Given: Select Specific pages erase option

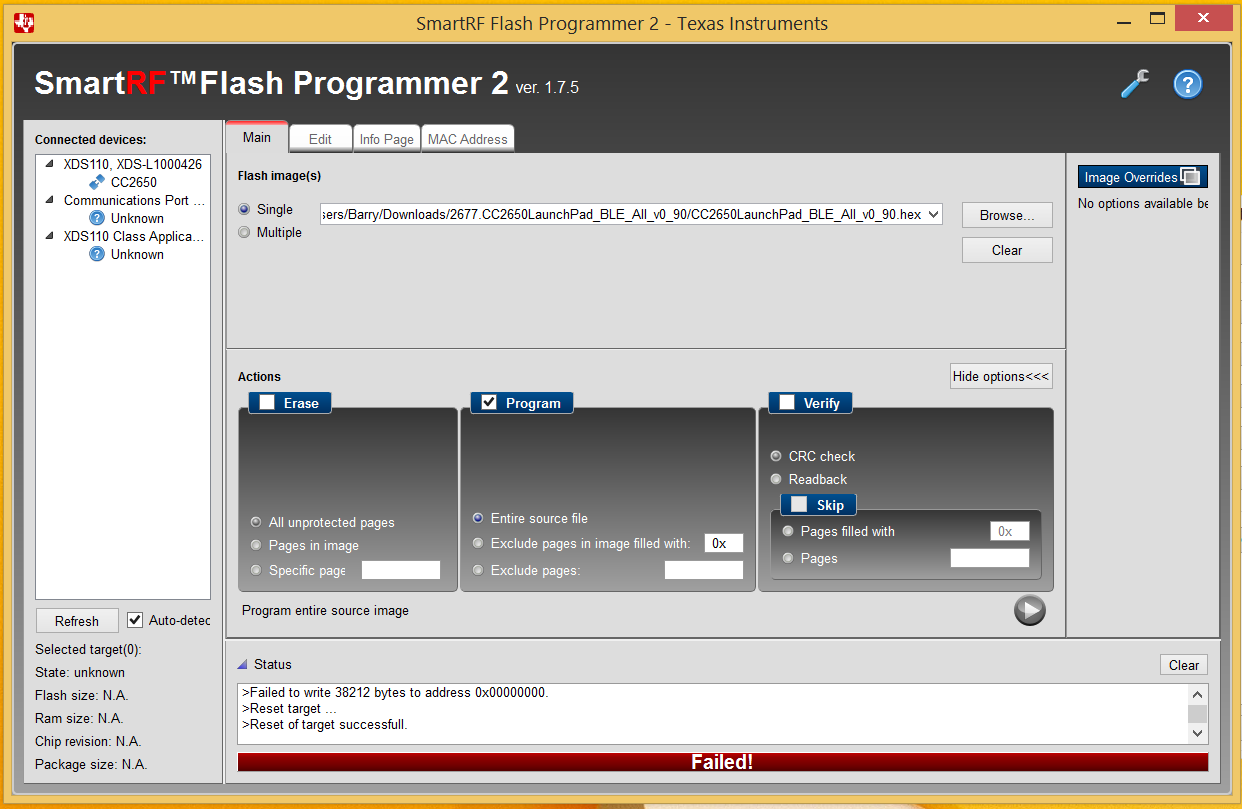Looking at the screenshot, I should pos(256,570).
